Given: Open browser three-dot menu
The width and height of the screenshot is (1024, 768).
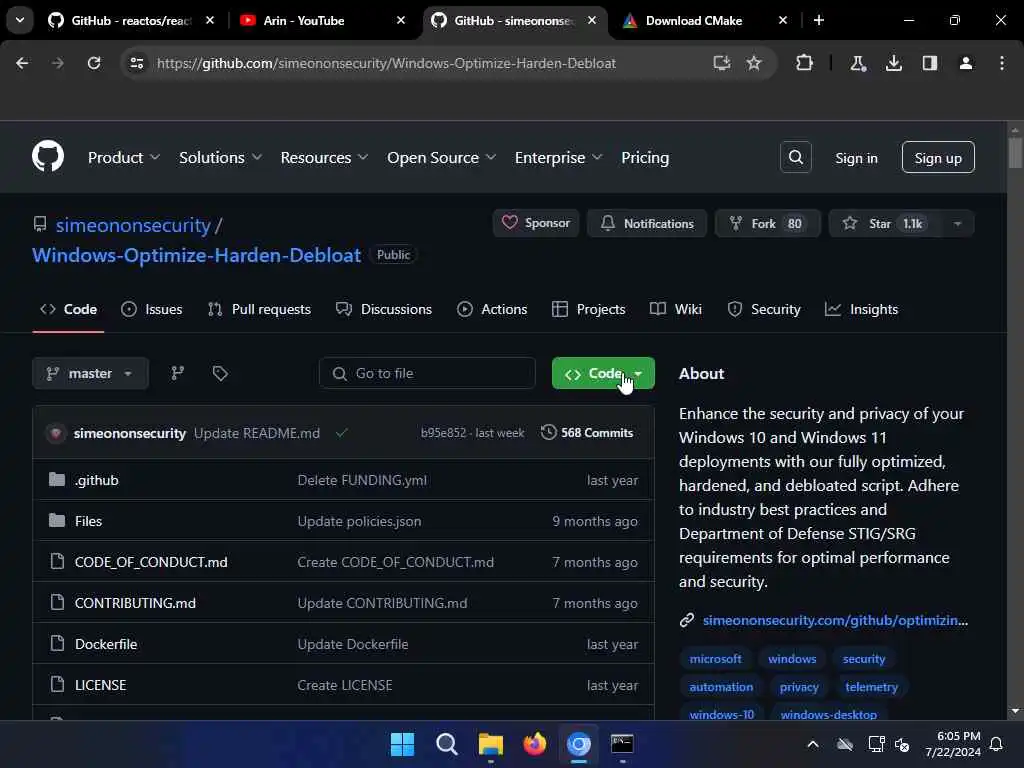Looking at the screenshot, I should coord(1002,63).
